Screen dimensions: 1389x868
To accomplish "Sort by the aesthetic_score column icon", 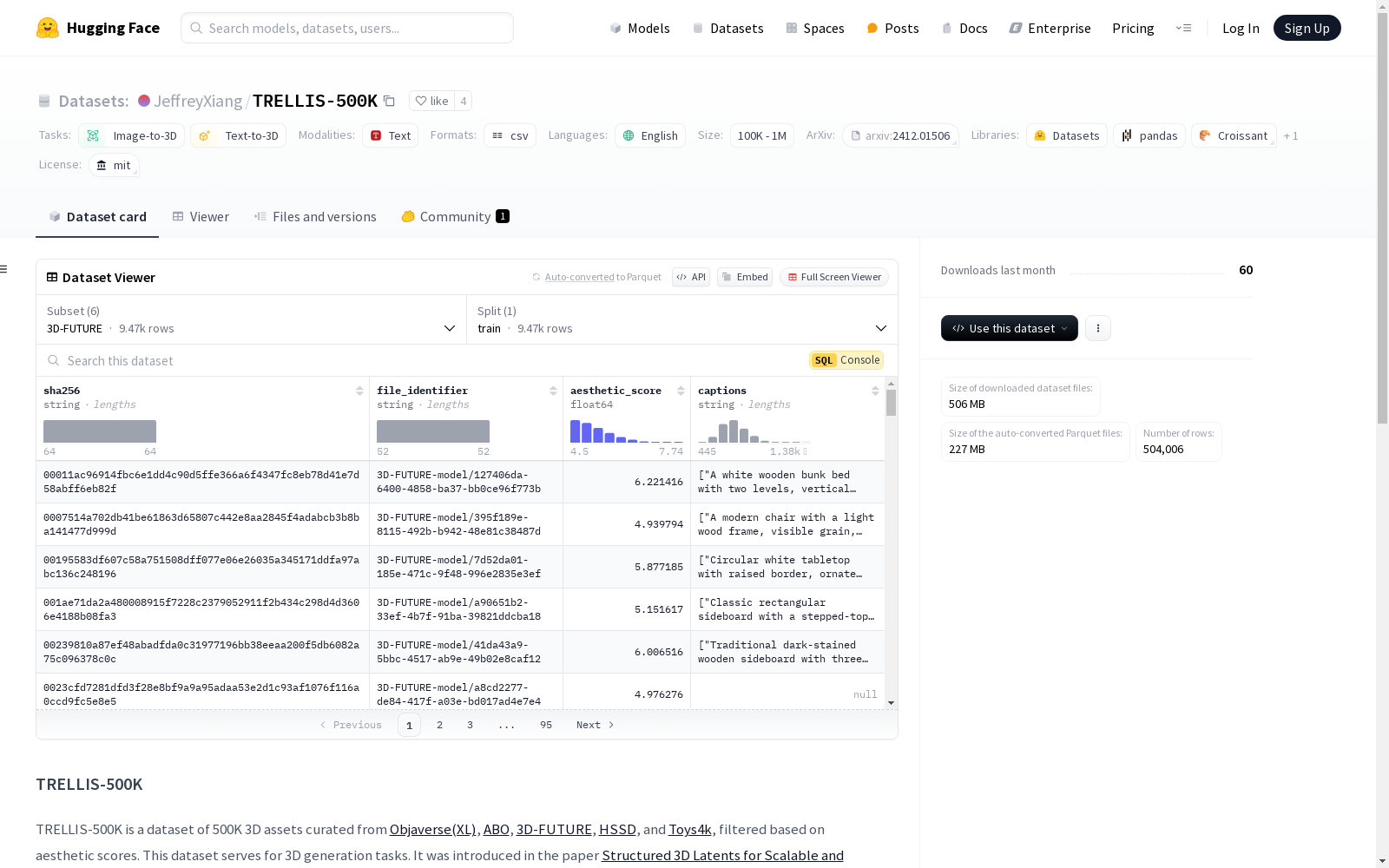I will [x=681, y=391].
